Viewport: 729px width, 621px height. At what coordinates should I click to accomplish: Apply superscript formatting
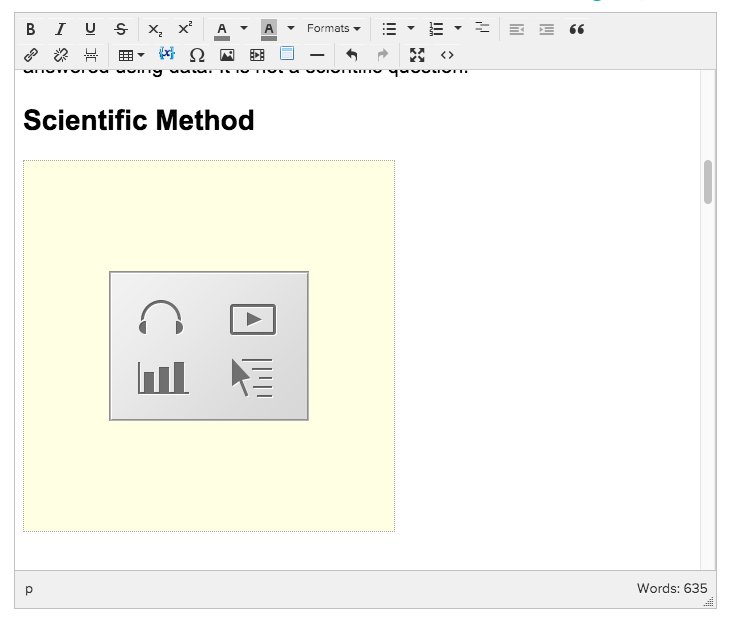pos(185,29)
